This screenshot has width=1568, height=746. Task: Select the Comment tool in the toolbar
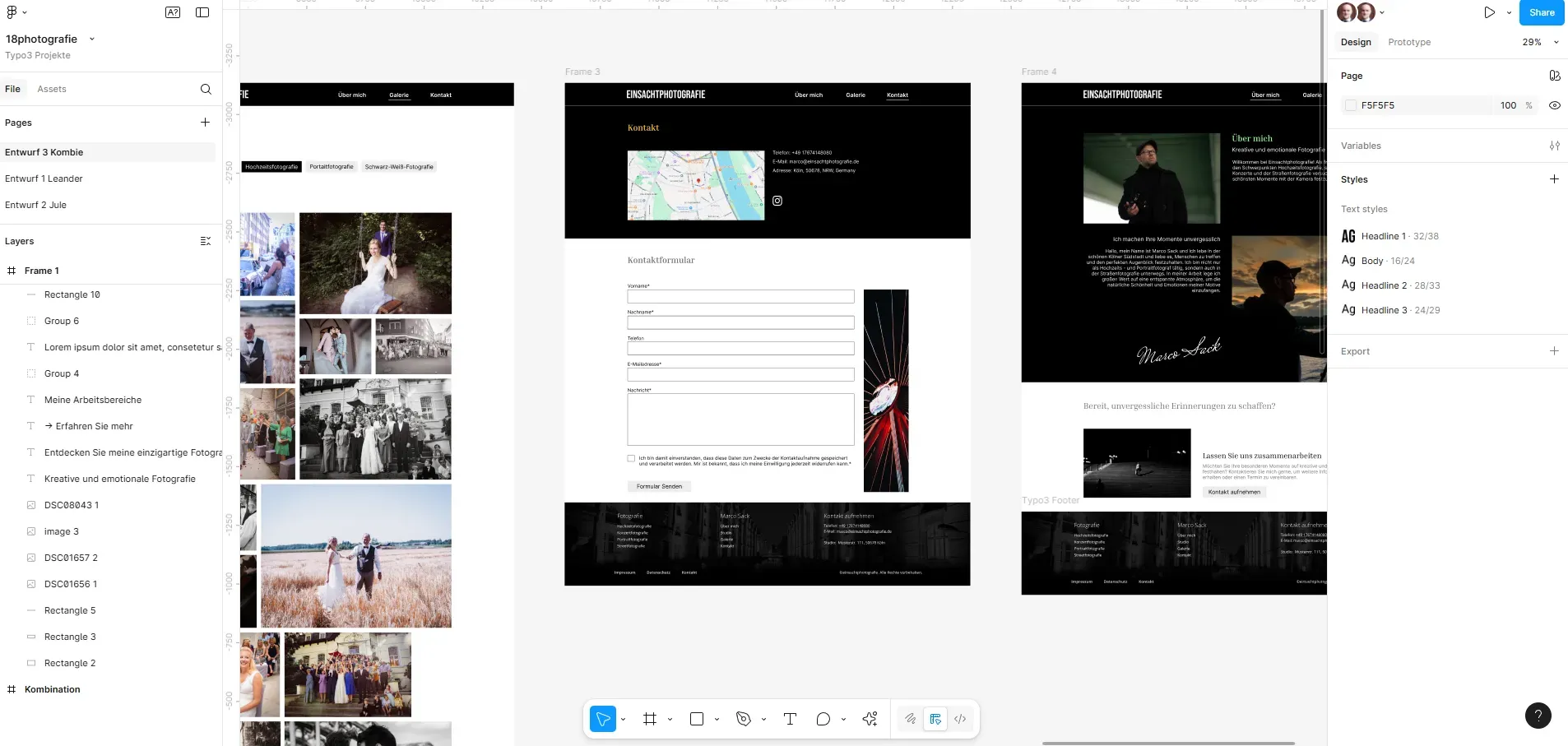823,719
